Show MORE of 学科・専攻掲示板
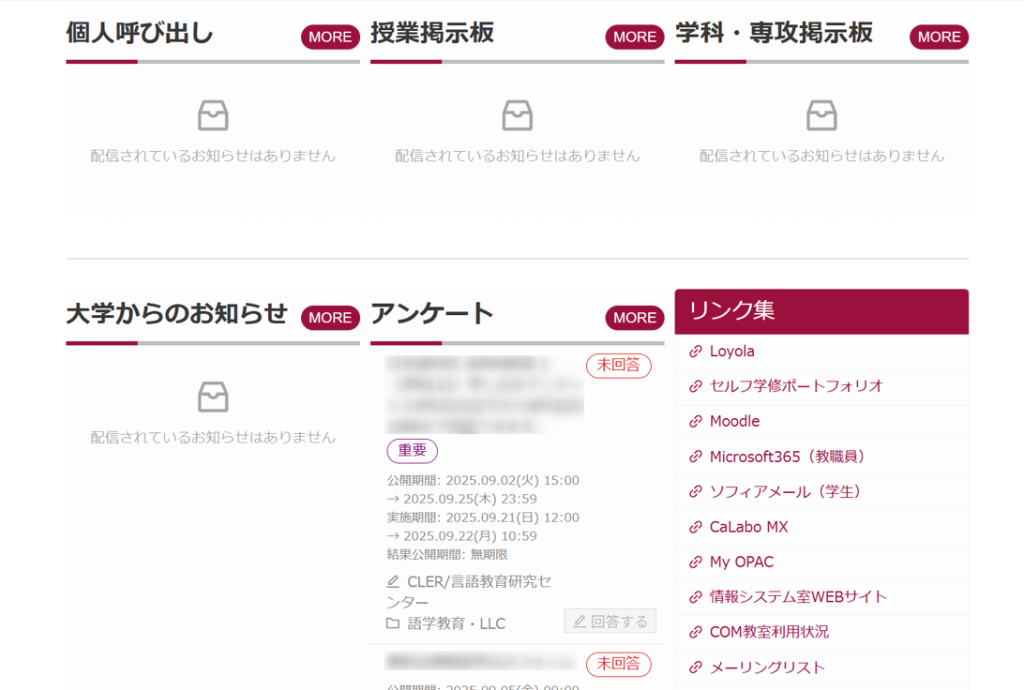 938,37
